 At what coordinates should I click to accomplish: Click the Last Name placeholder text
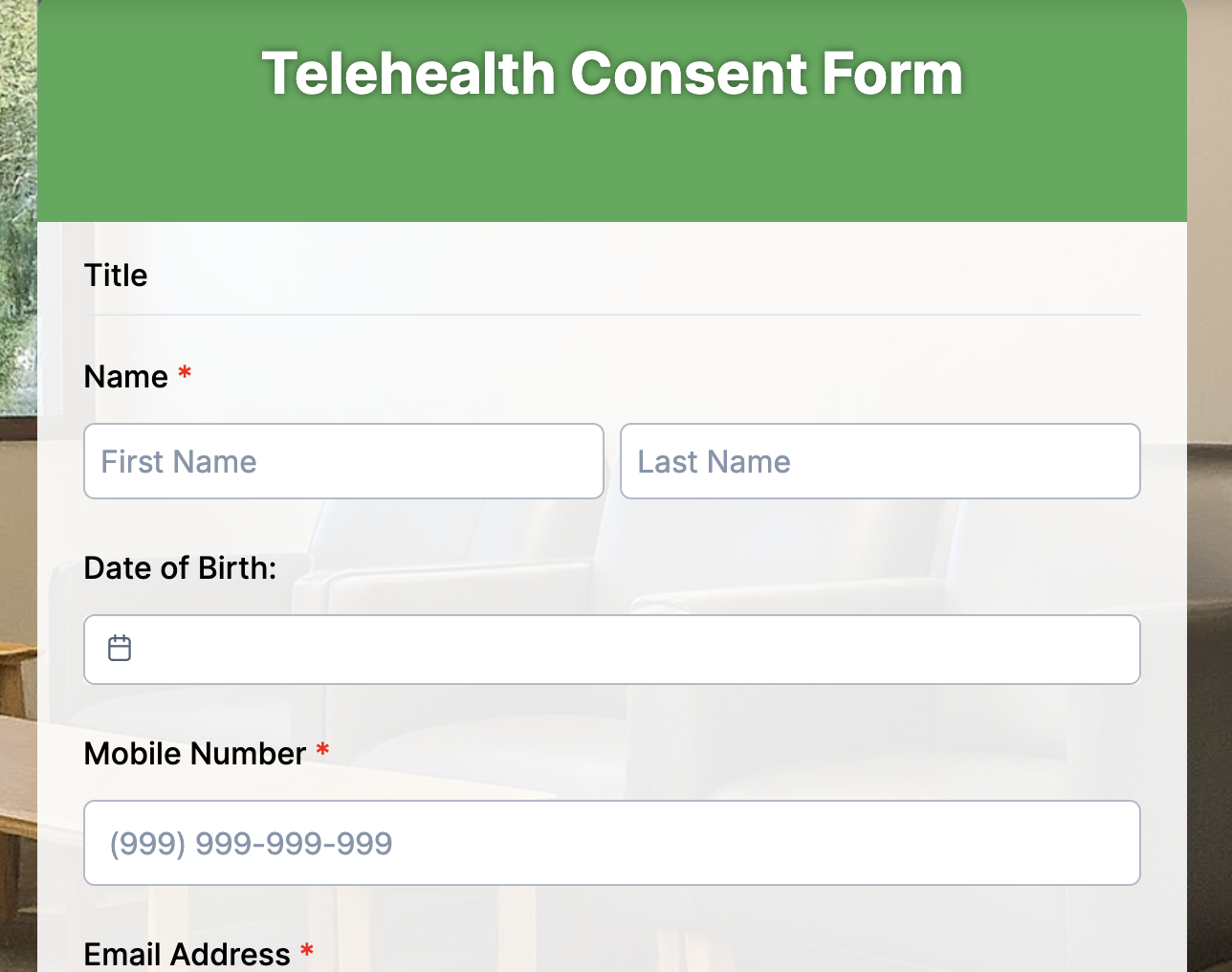point(714,461)
